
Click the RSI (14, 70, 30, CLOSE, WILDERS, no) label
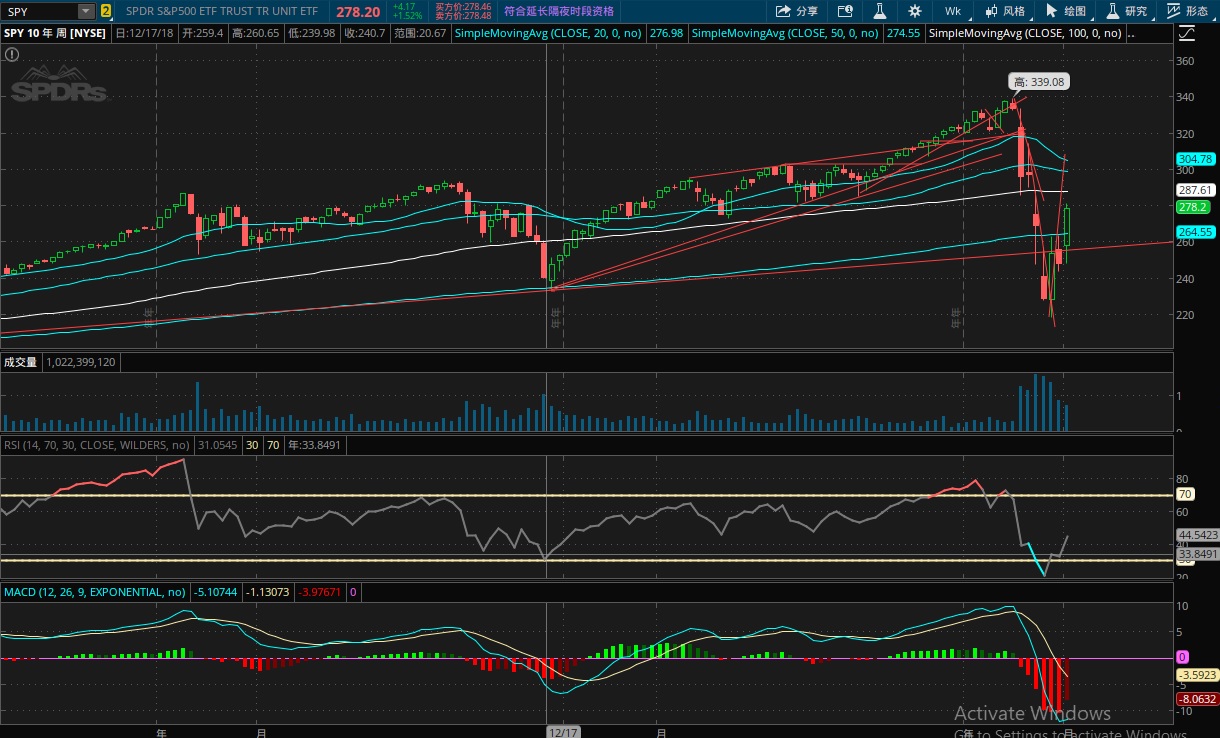pos(97,445)
